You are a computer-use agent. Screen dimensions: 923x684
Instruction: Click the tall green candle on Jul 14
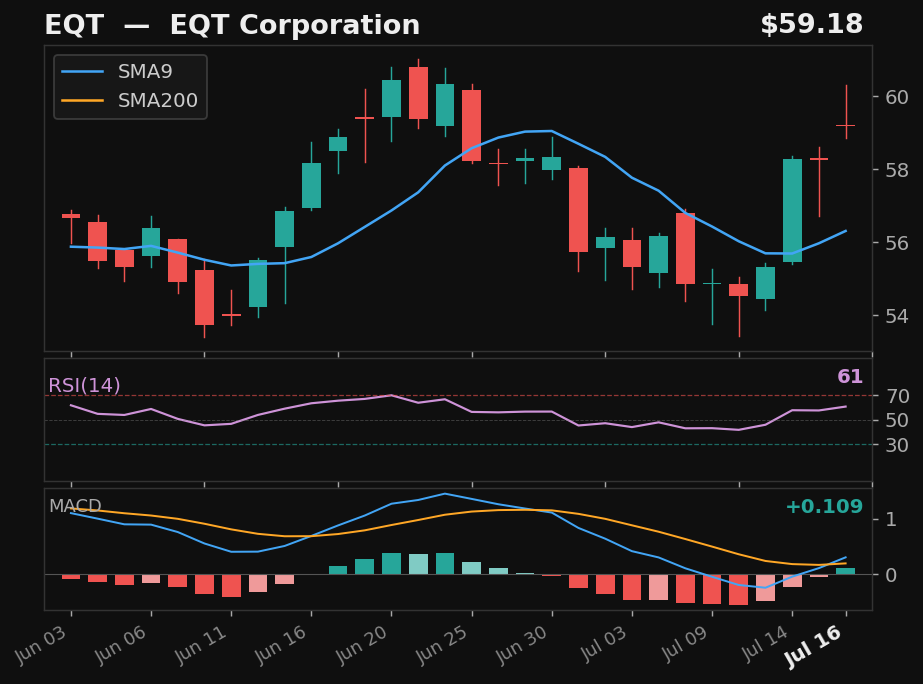[x=792, y=210]
